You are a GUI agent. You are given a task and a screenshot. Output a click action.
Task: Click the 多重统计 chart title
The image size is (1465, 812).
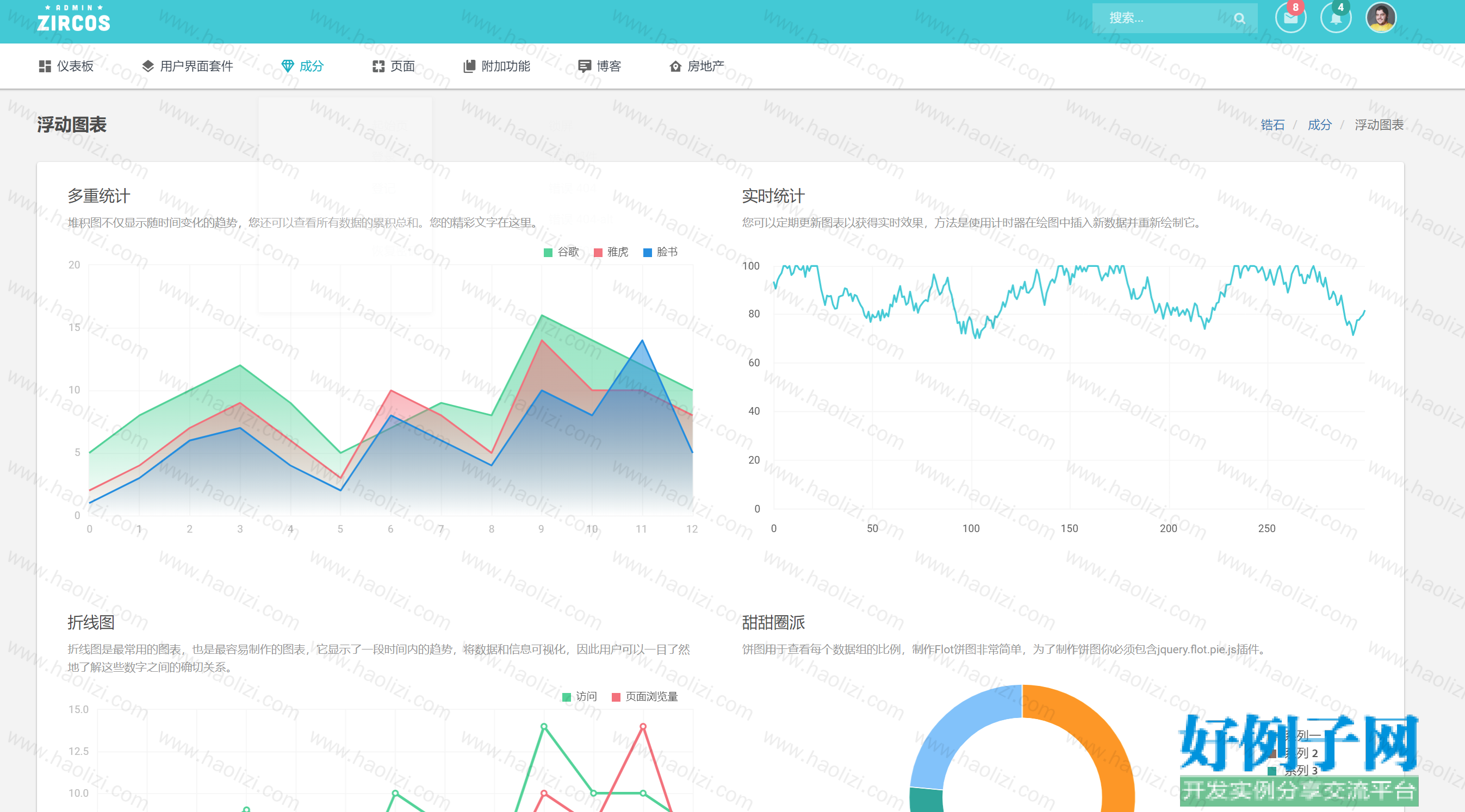99,196
